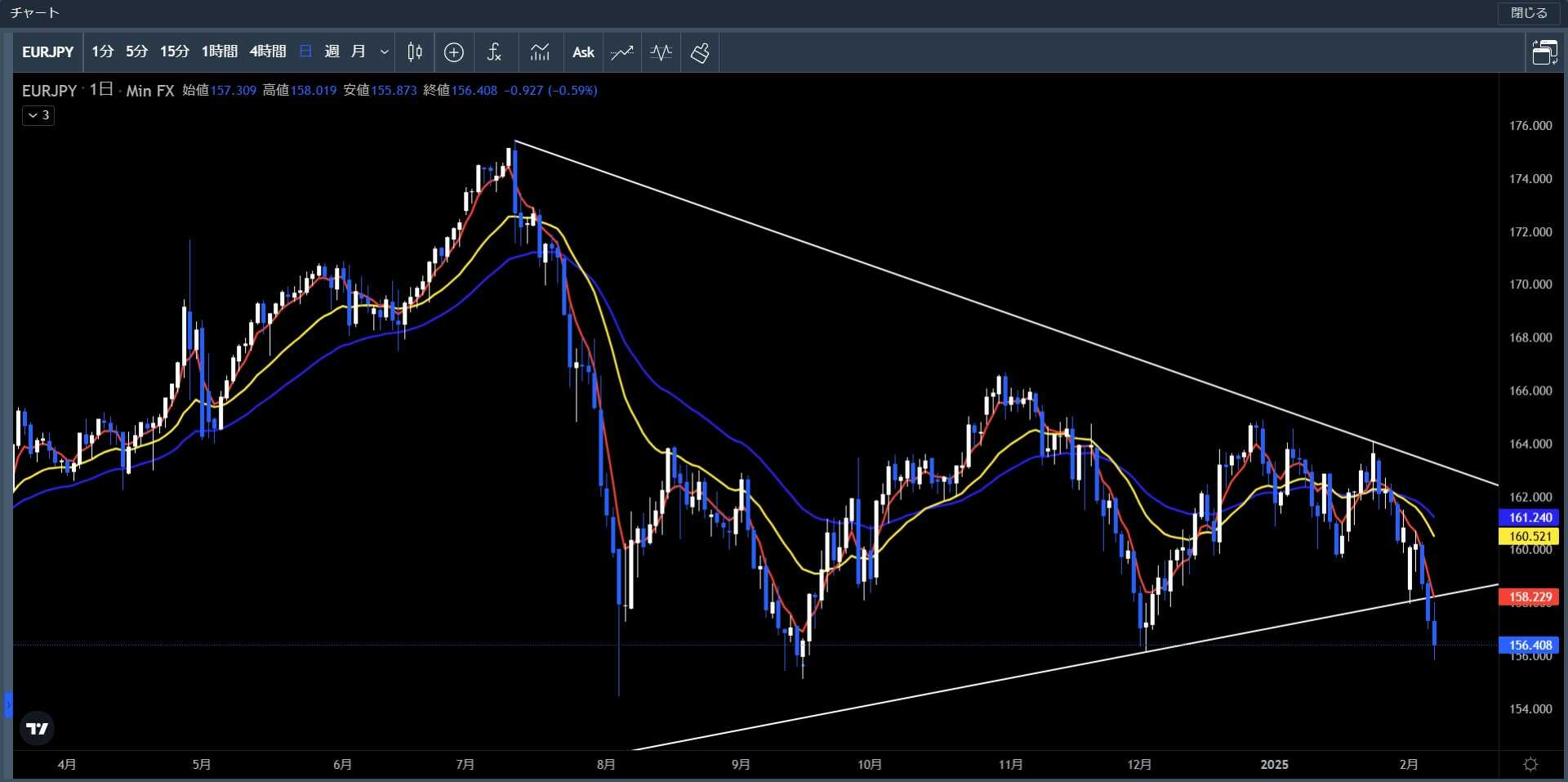1568x782 pixels.
Task: Toggle the Ask price button
Action: (x=583, y=52)
